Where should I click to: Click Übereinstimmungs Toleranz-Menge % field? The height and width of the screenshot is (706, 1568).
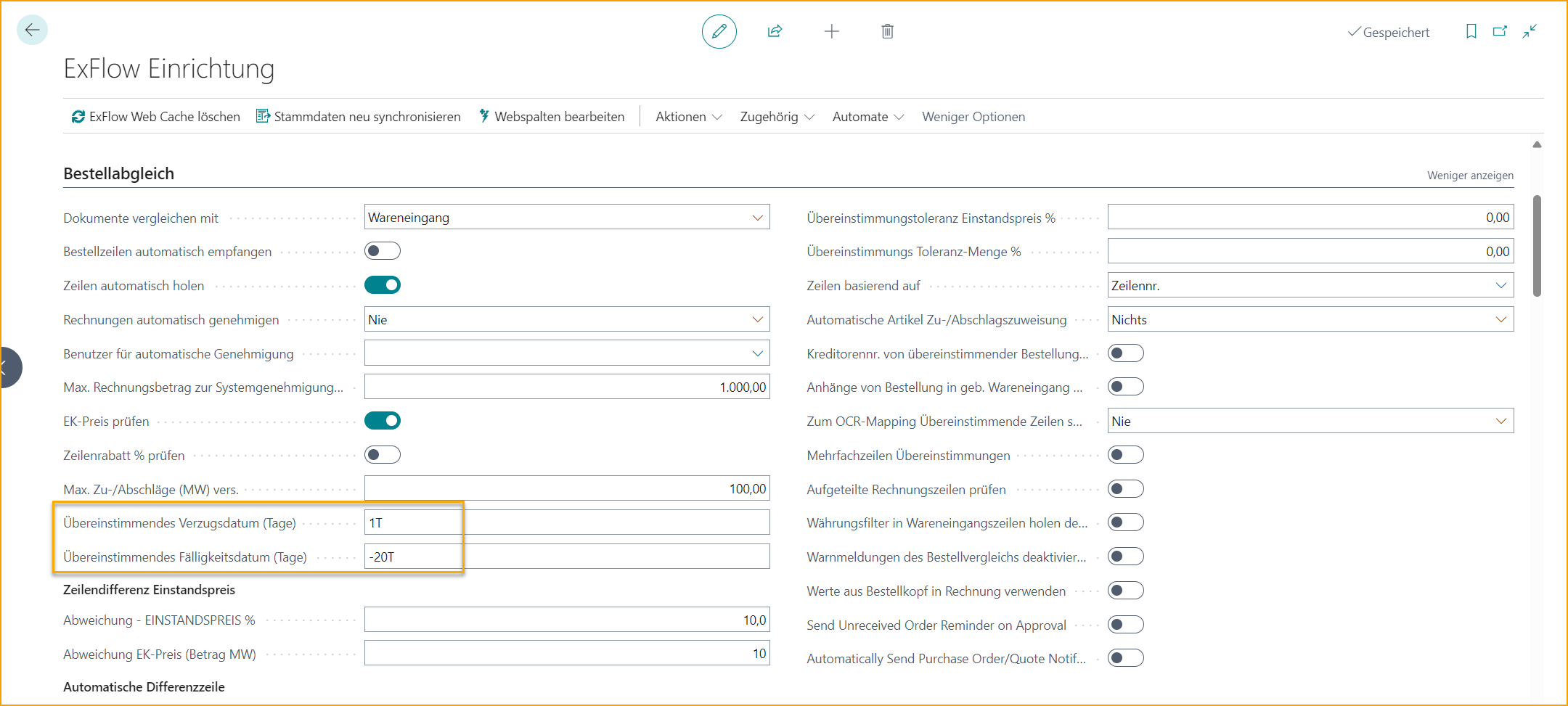coord(1310,251)
